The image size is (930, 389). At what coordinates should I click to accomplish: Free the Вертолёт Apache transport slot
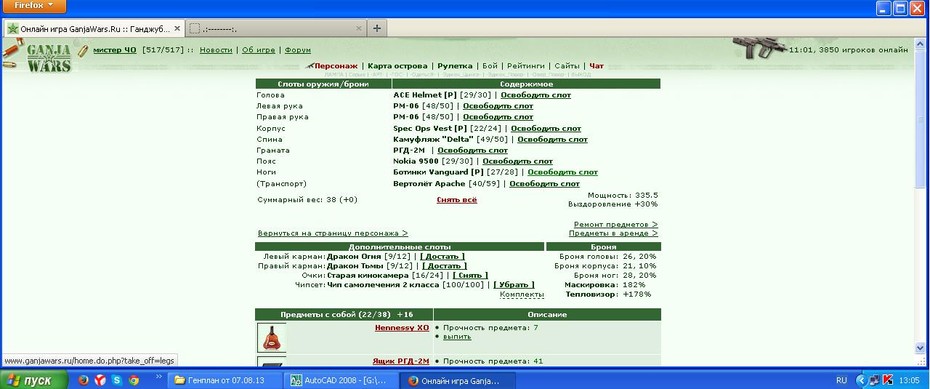pyautogui.click(x=544, y=184)
